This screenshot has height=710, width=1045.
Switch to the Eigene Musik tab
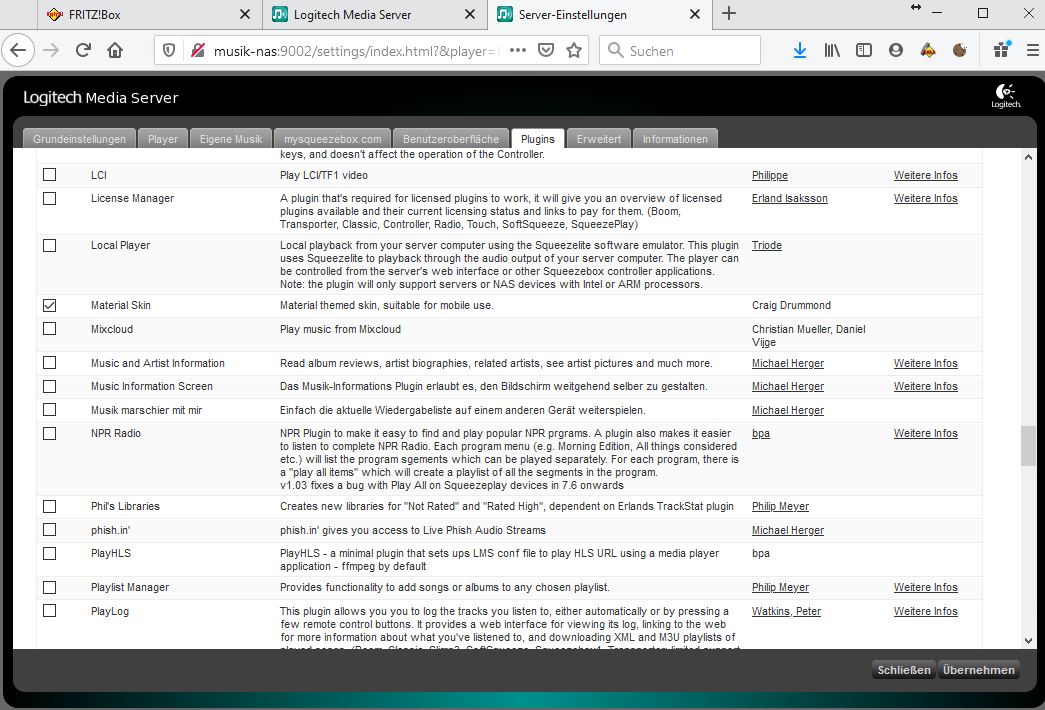click(x=231, y=139)
